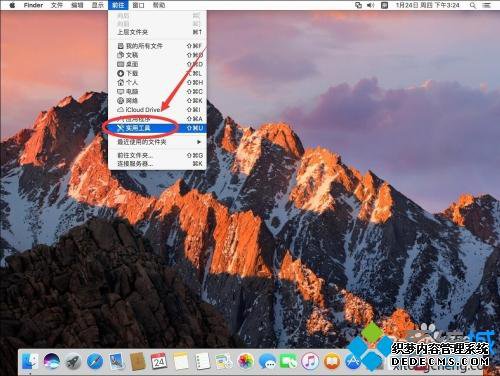This screenshot has width=500, height=376.
Task: Open the Mail stamp icon in Dock
Action: 116,361
